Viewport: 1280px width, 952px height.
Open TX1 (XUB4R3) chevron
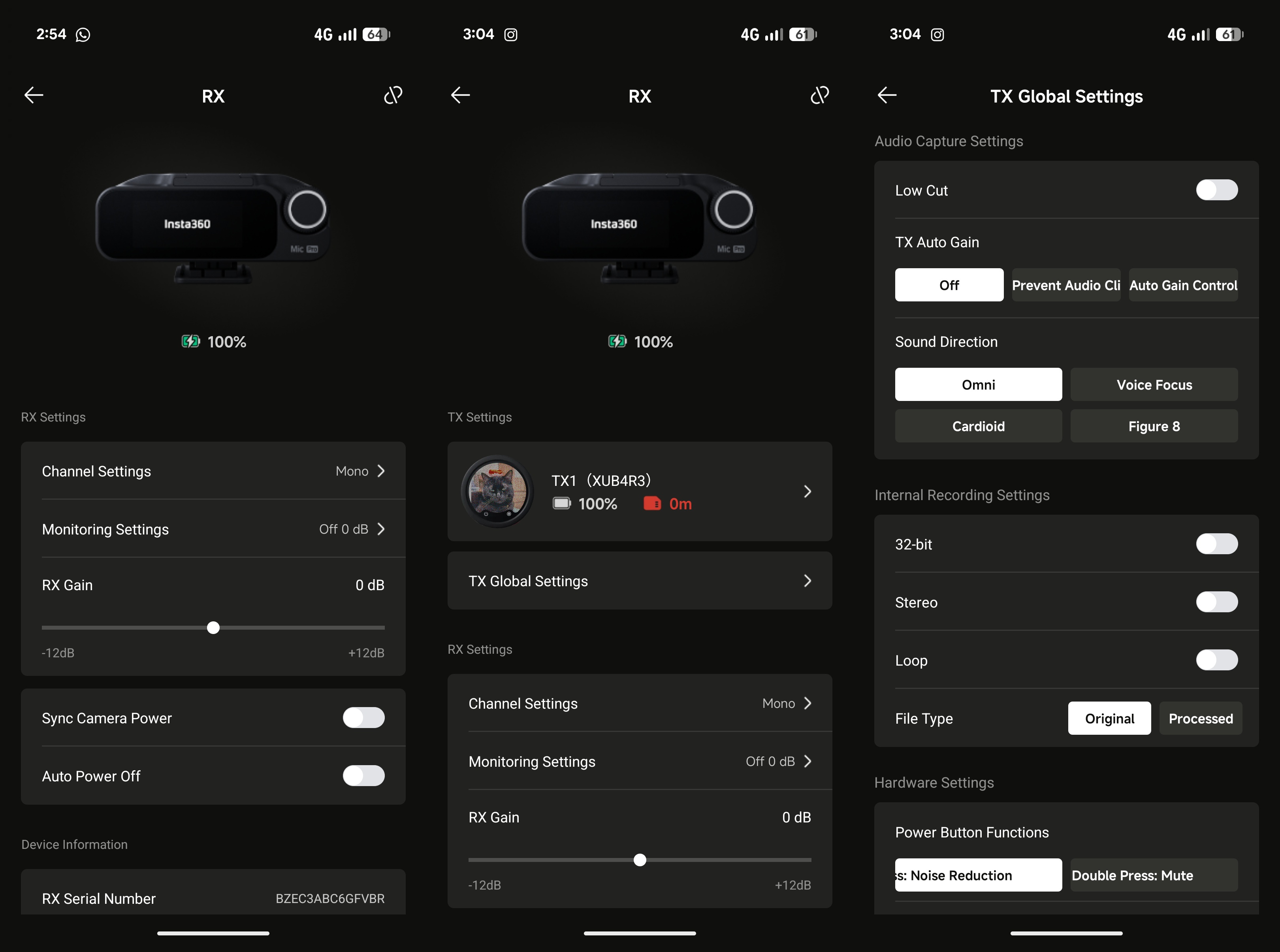coord(808,491)
